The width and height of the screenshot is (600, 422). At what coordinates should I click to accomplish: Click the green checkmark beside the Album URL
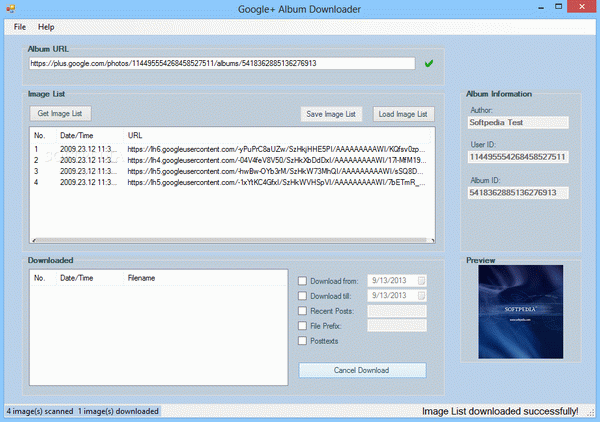pyautogui.click(x=429, y=63)
